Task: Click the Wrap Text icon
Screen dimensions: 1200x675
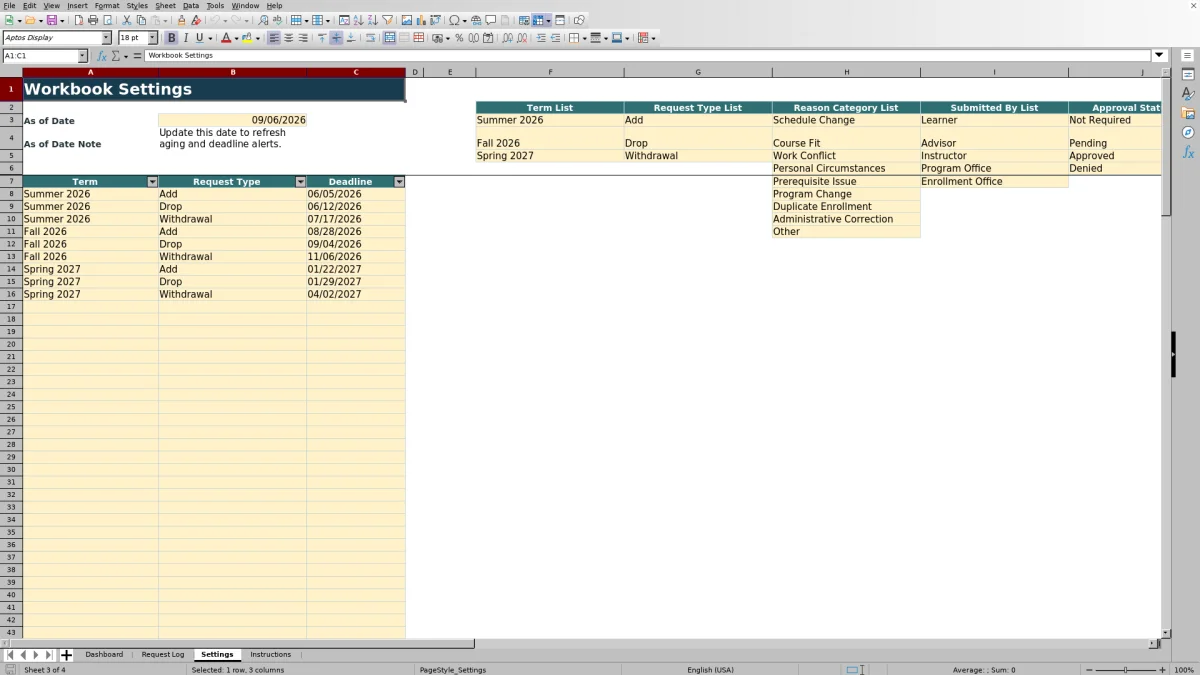Action: click(370, 38)
